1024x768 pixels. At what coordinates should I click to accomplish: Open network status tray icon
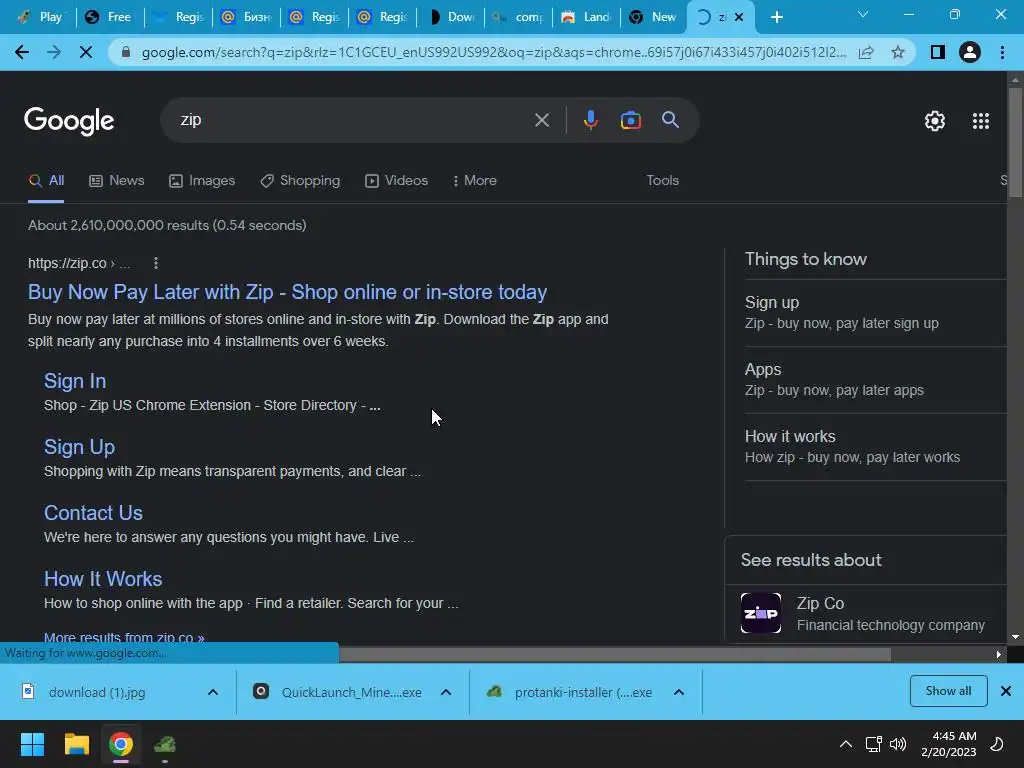point(873,744)
